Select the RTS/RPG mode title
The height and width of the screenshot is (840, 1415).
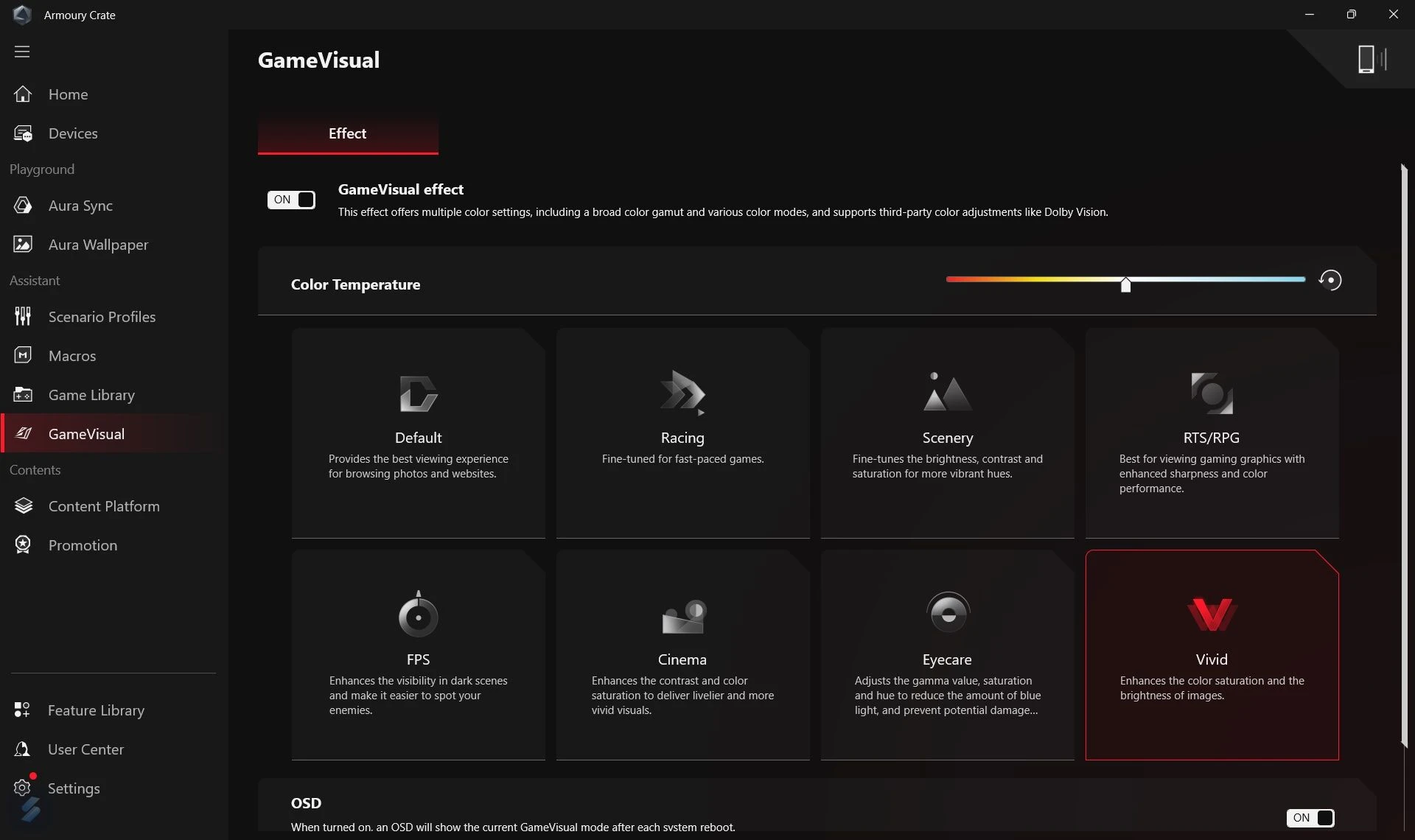coord(1212,438)
